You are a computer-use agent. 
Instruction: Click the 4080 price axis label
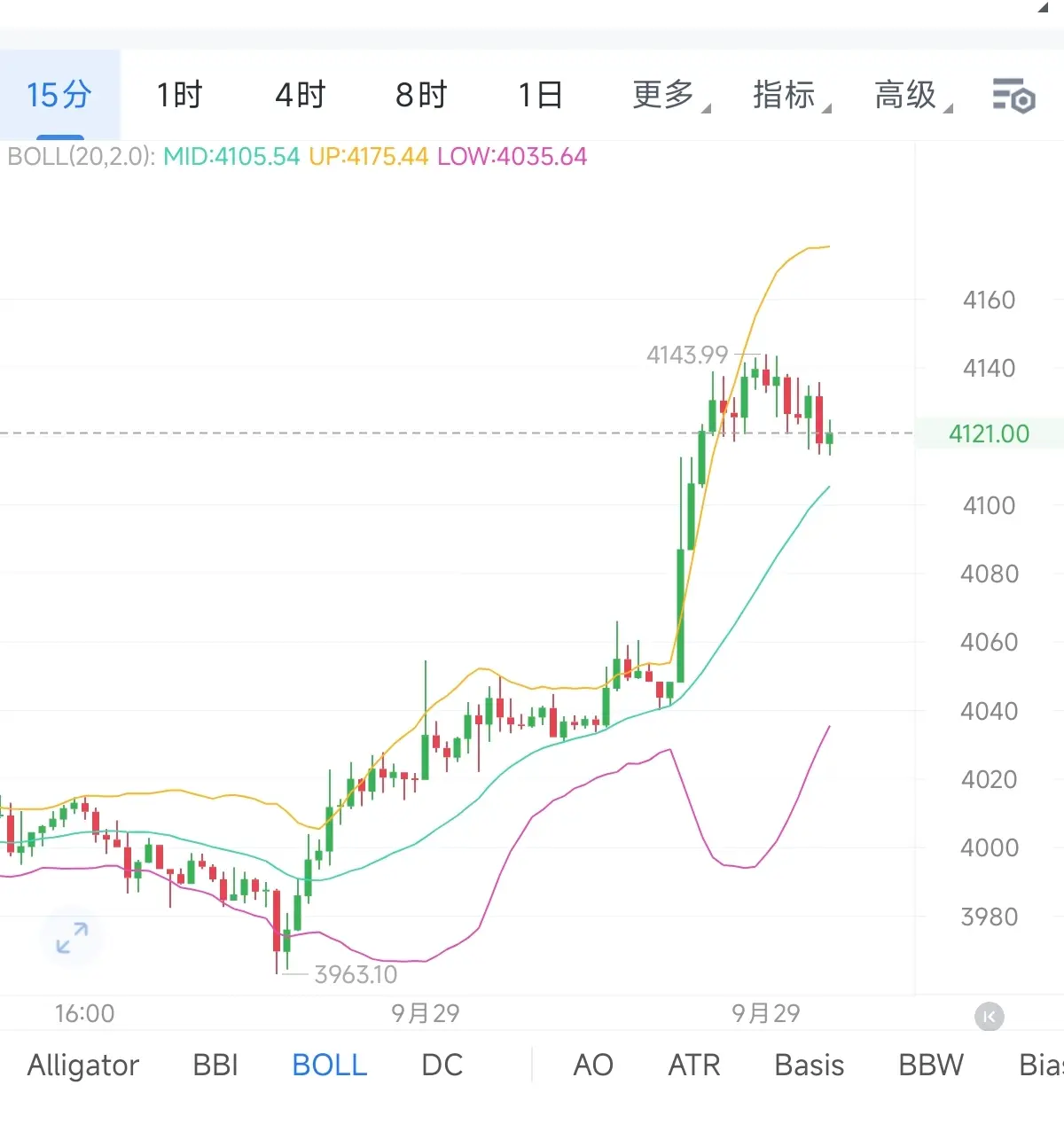click(990, 574)
